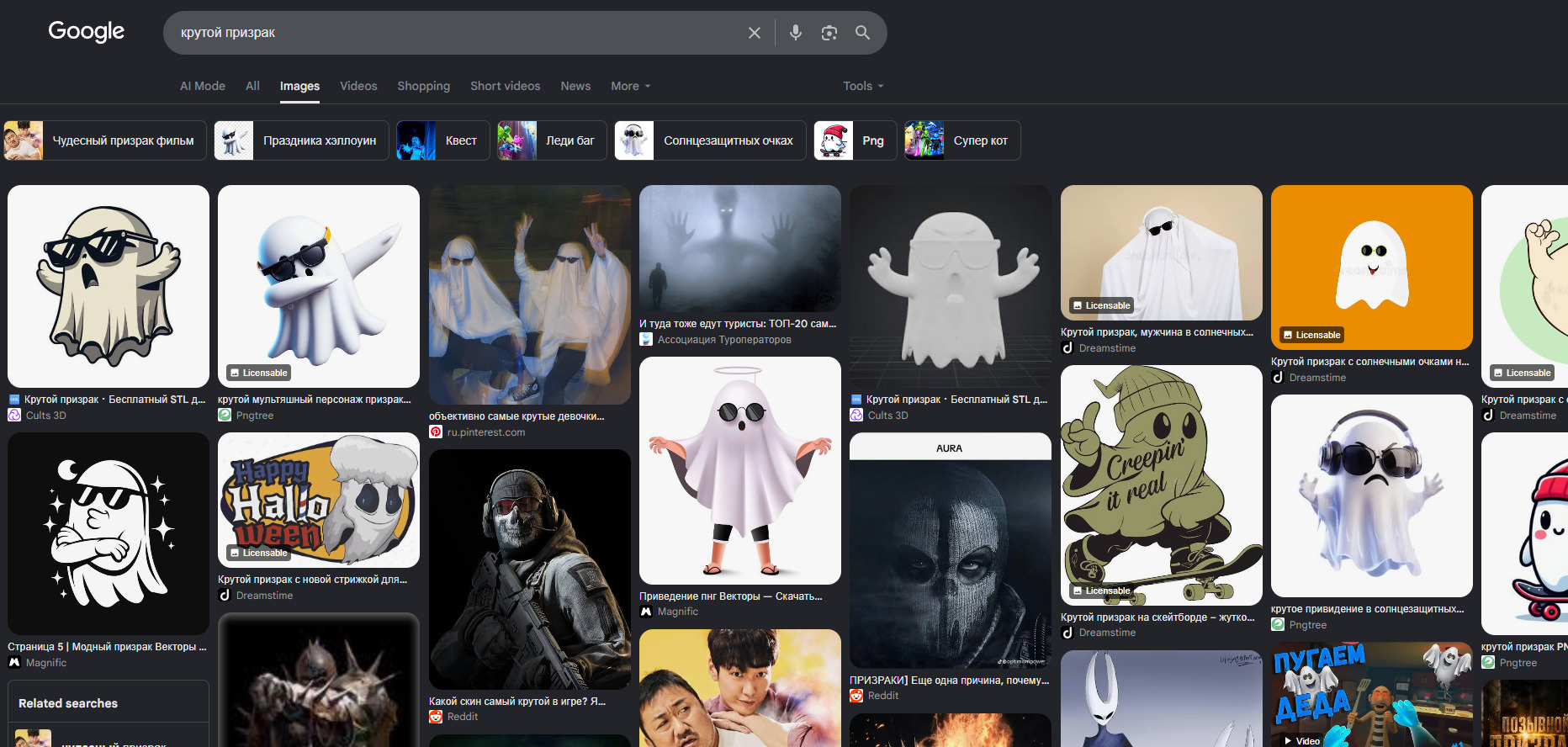Image resolution: width=1568 pixels, height=747 pixels.
Task: Open the masked soldier with rifle thumbnail
Action: click(x=530, y=570)
